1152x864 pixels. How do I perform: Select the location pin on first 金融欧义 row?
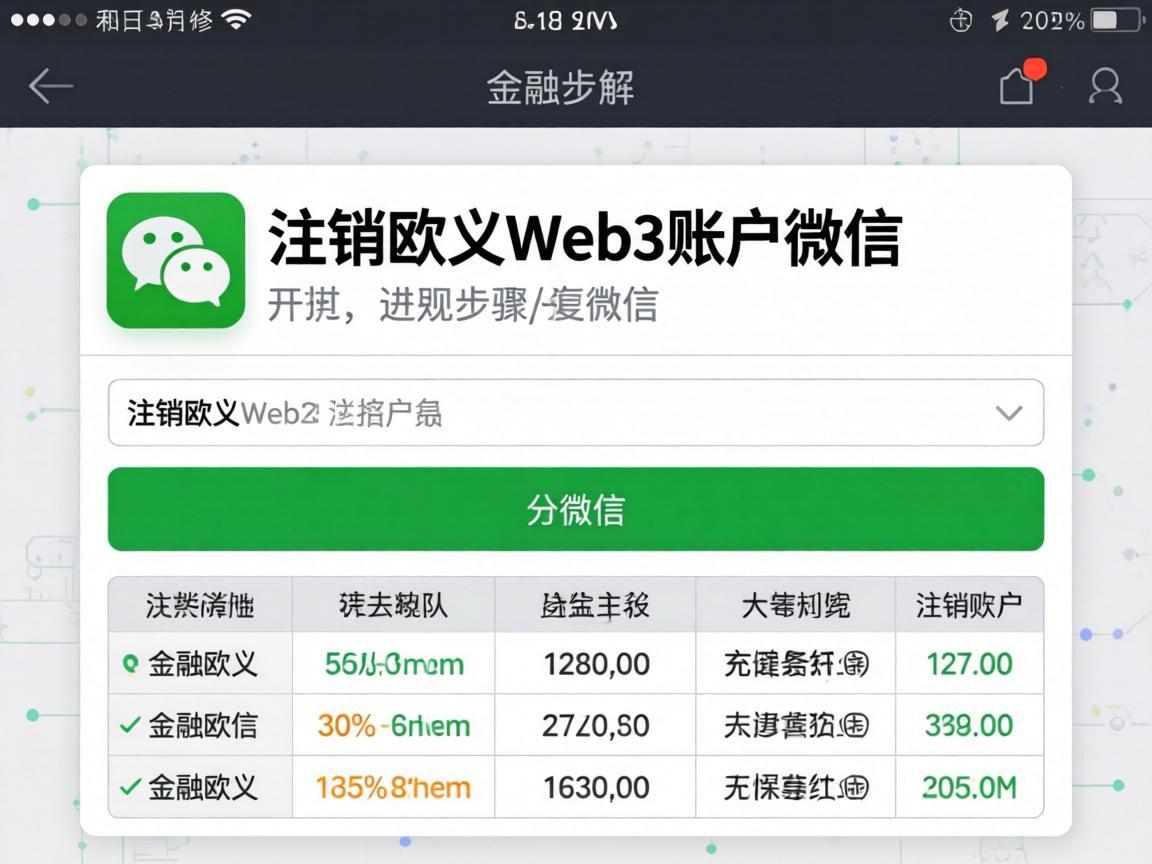(130, 664)
